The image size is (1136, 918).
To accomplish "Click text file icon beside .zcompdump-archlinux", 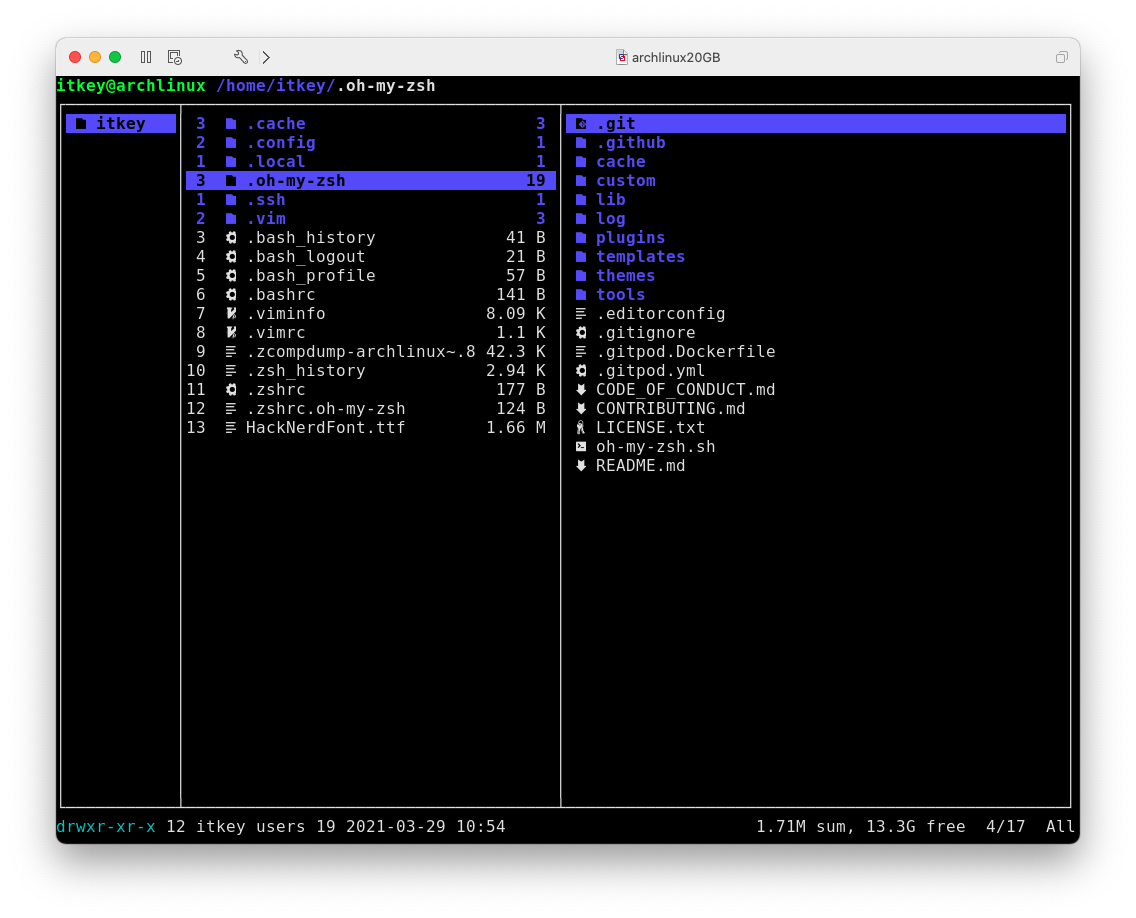I will pyautogui.click(x=231, y=351).
